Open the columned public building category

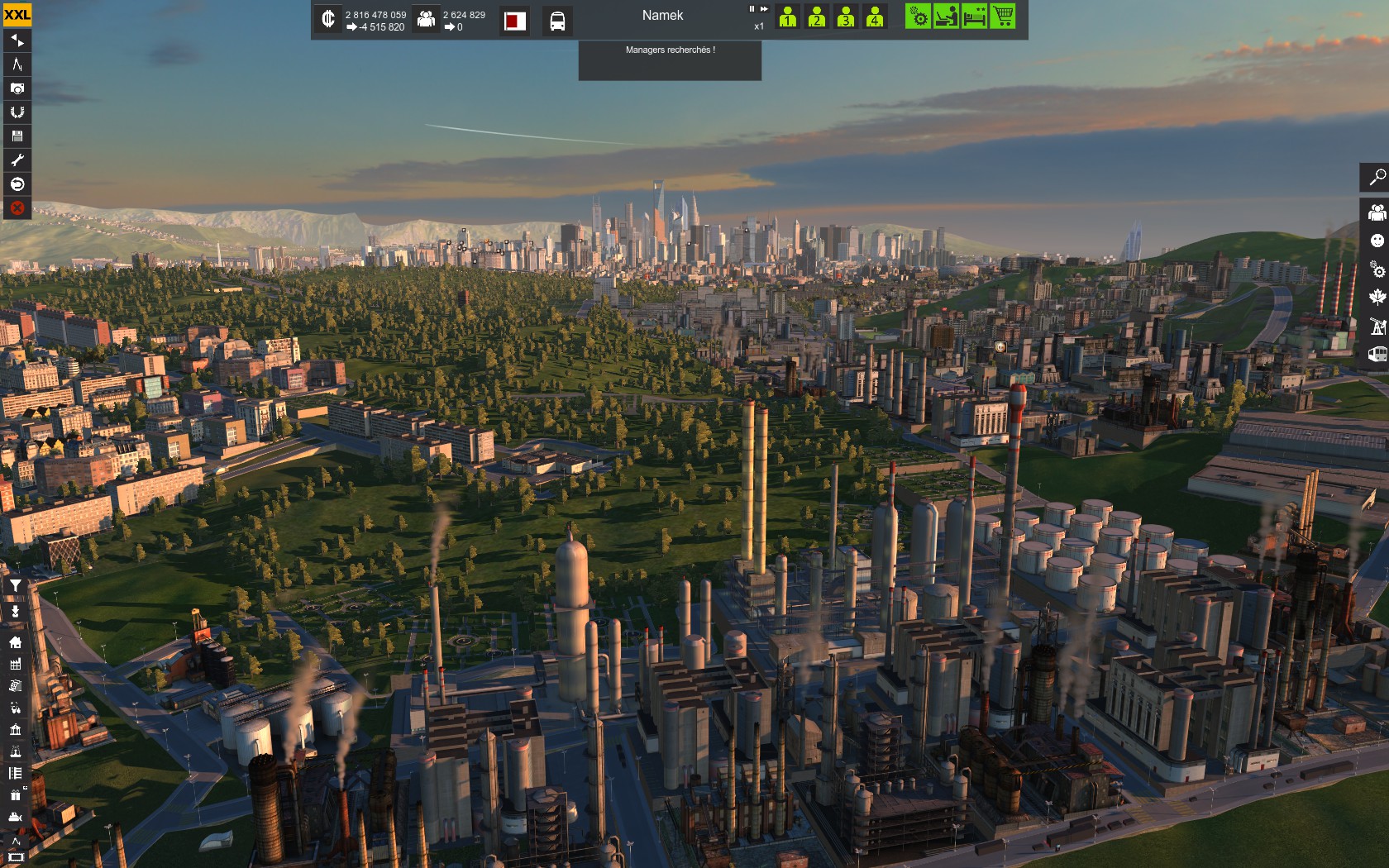pos(15,730)
